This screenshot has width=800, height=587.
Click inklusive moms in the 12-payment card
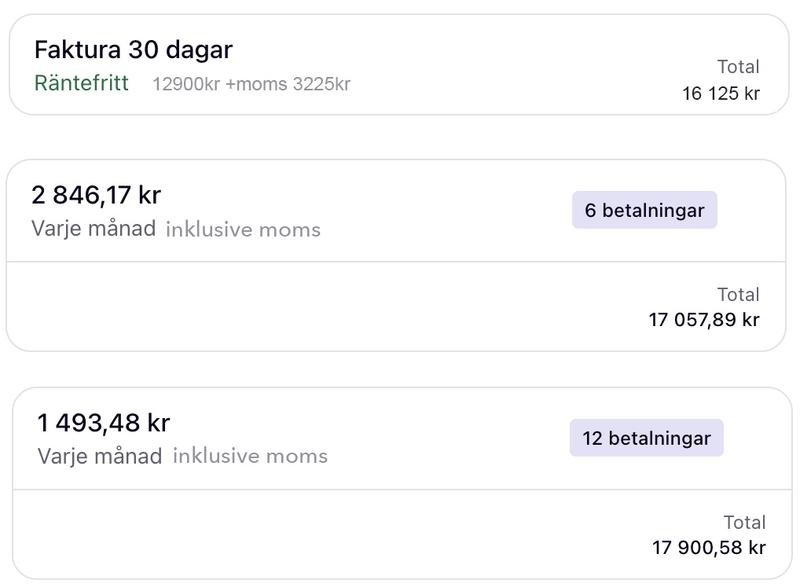250,456
